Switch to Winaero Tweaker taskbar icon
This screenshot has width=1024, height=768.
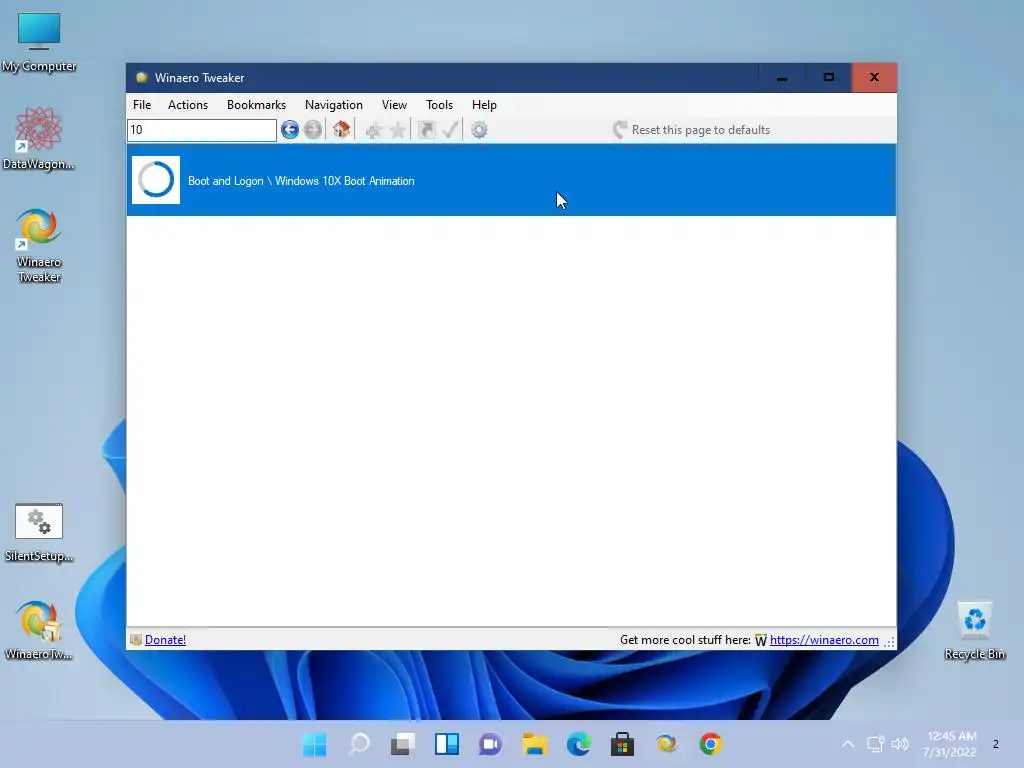pos(667,744)
